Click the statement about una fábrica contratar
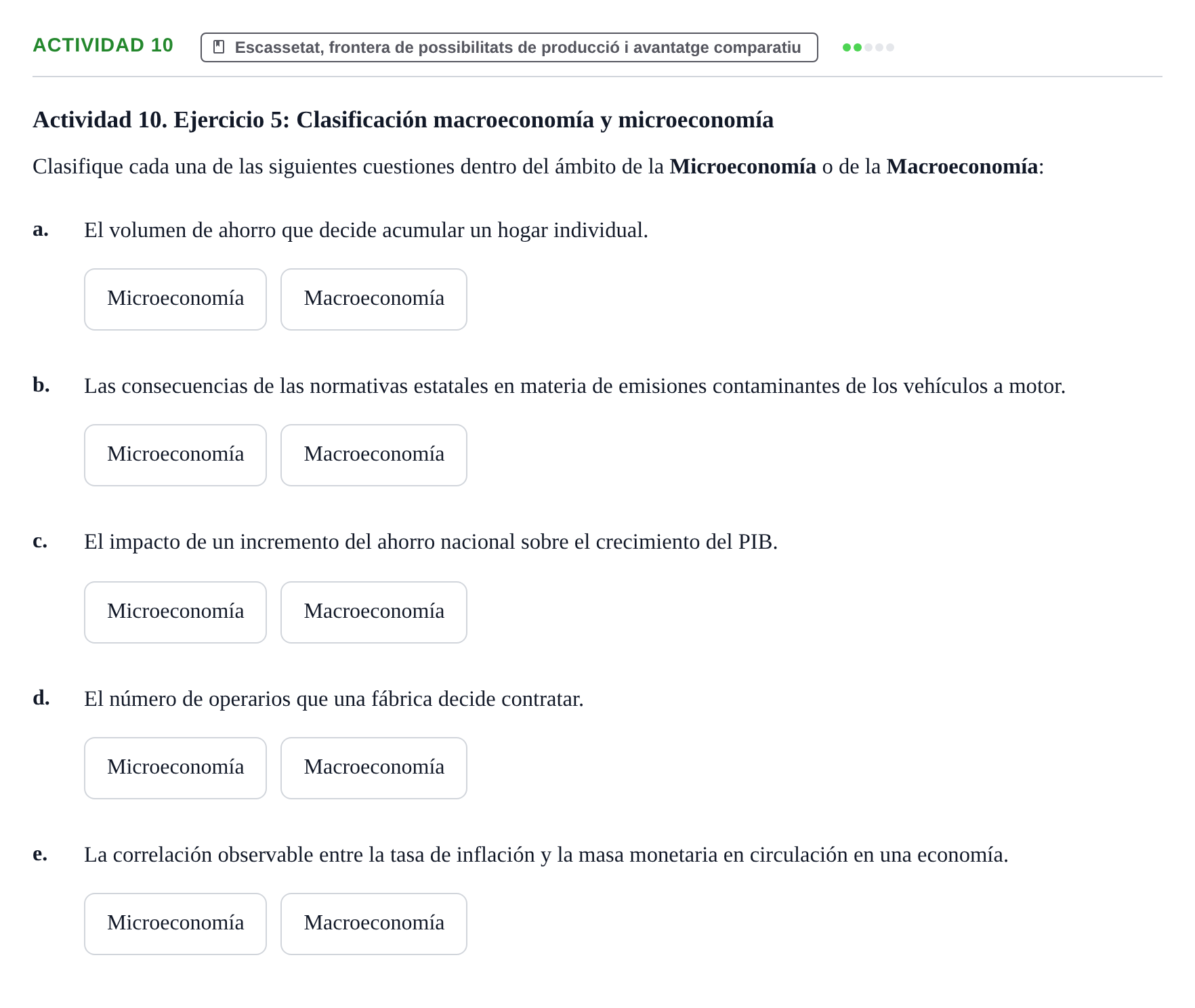The width and height of the screenshot is (1195, 1008). point(333,699)
